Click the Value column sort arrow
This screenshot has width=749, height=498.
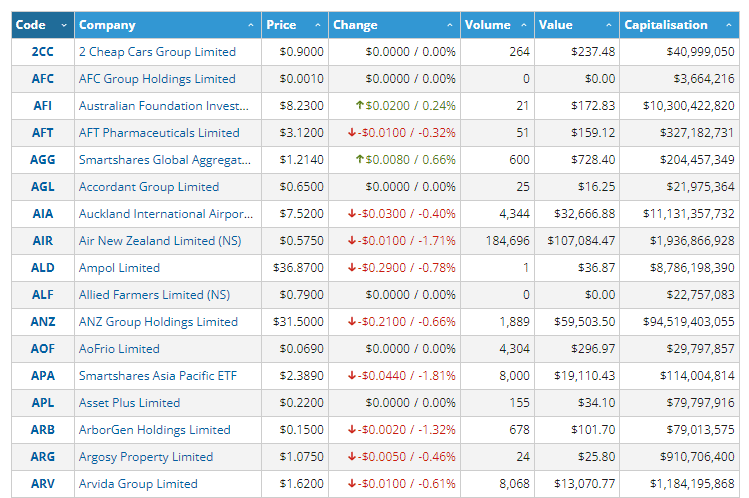coord(607,25)
